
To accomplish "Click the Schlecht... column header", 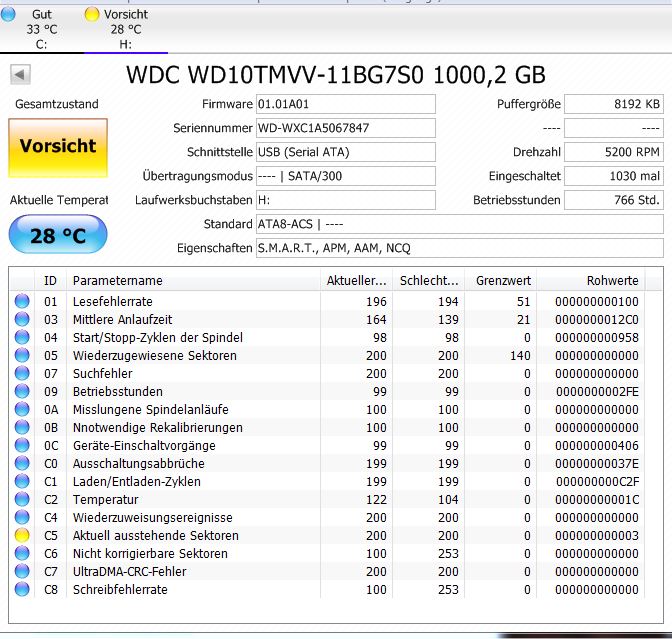I will click(429, 281).
